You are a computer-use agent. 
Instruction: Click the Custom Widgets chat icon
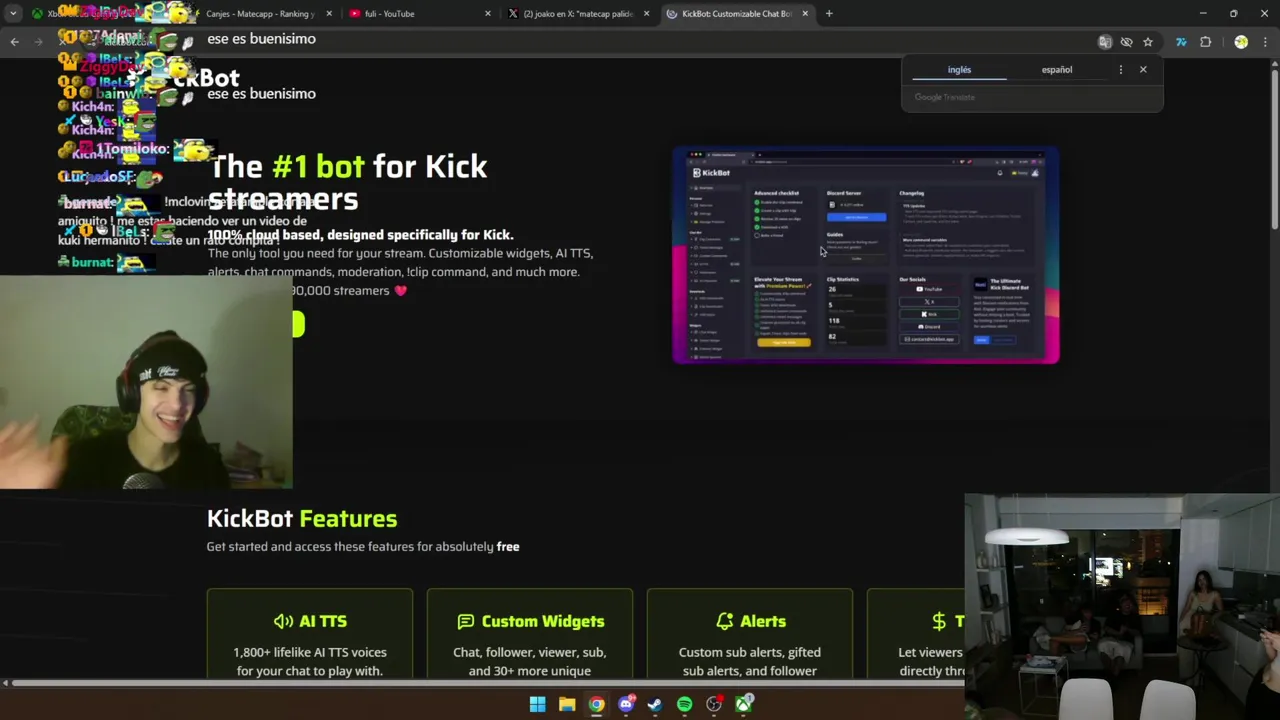(466, 622)
